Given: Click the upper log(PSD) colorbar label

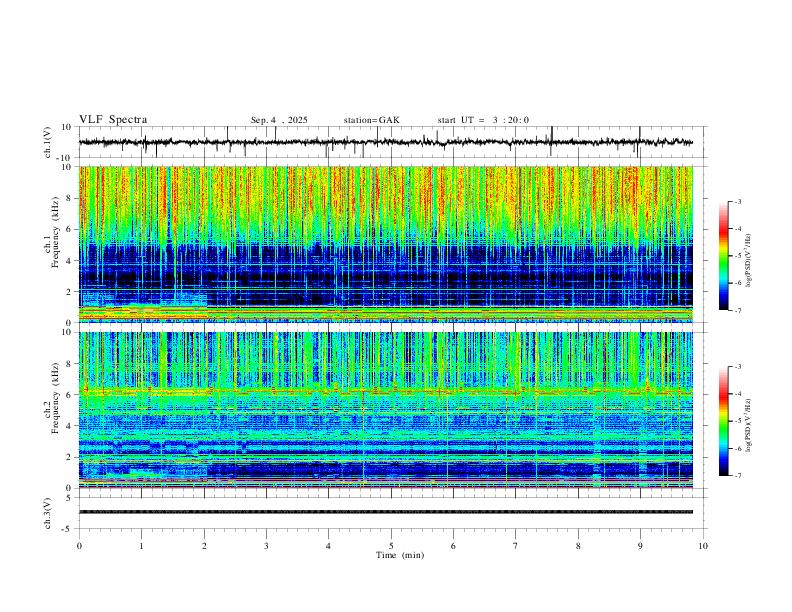Looking at the screenshot, I should click(x=749, y=261).
